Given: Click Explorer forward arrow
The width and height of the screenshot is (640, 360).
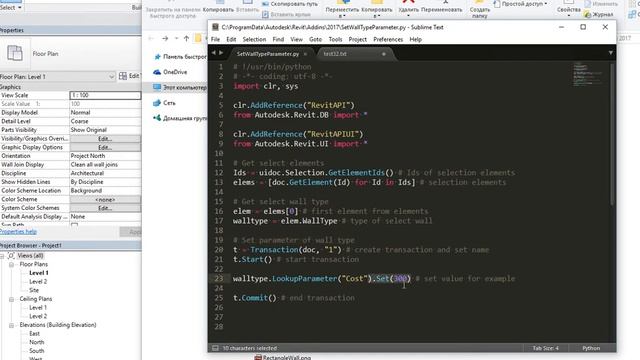Looking at the screenshot, I should pyautogui.click(x=165, y=38).
